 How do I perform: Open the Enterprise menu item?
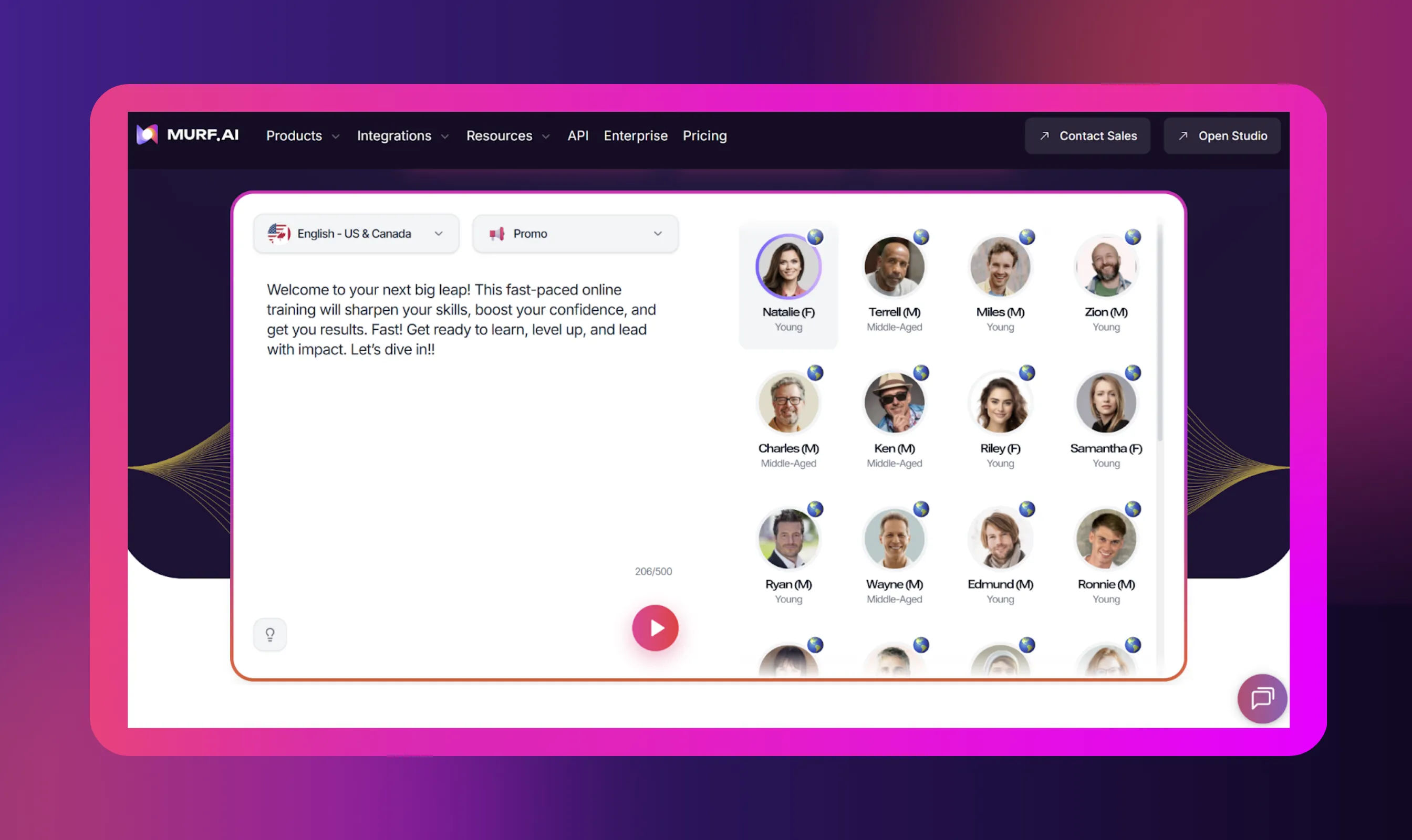[x=635, y=136]
